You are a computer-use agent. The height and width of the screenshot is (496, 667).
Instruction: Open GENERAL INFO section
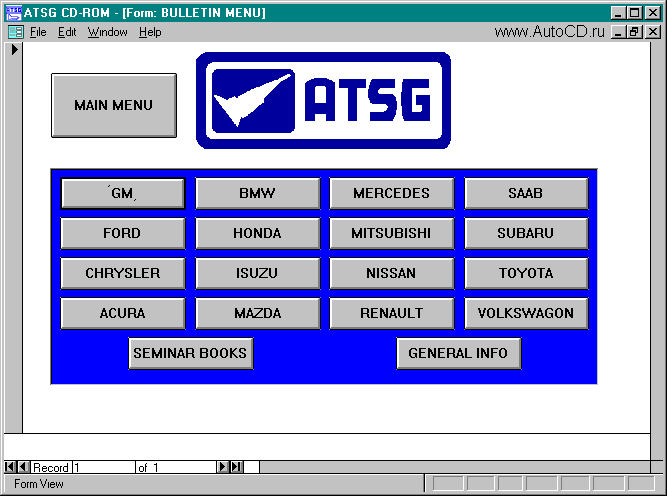459,353
